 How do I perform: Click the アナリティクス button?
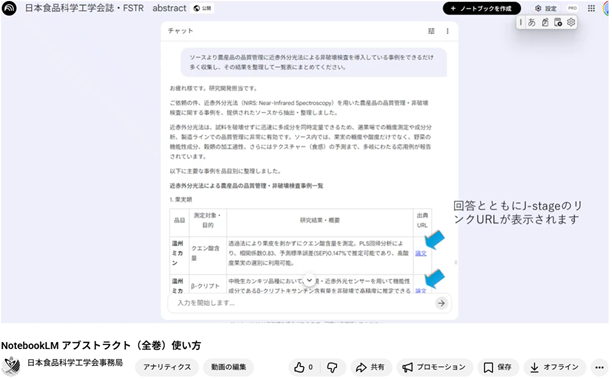coord(167,367)
